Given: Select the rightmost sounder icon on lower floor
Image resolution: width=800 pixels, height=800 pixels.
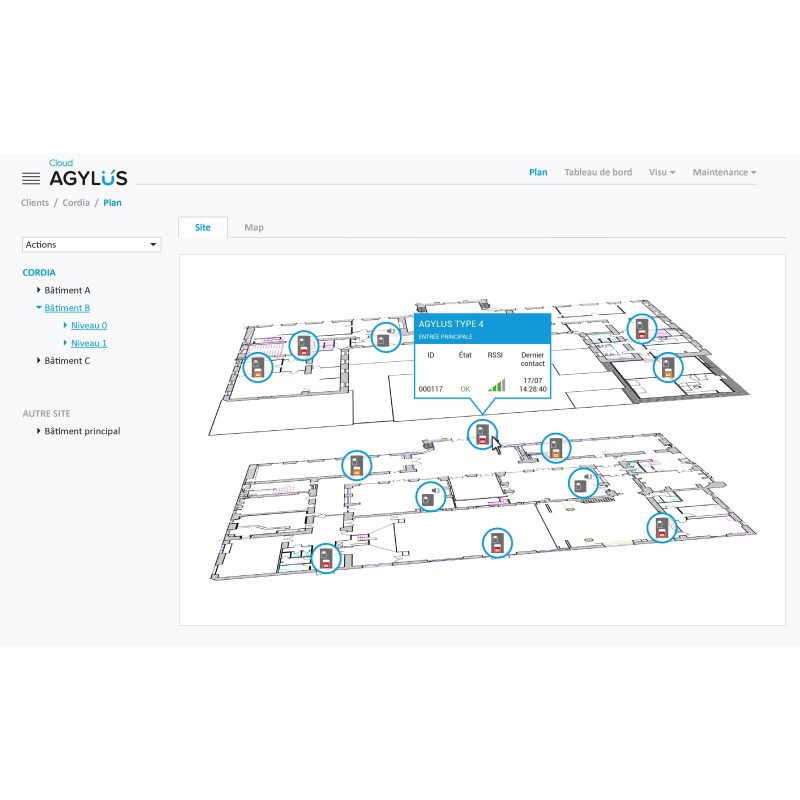Looking at the screenshot, I should 582,484.
